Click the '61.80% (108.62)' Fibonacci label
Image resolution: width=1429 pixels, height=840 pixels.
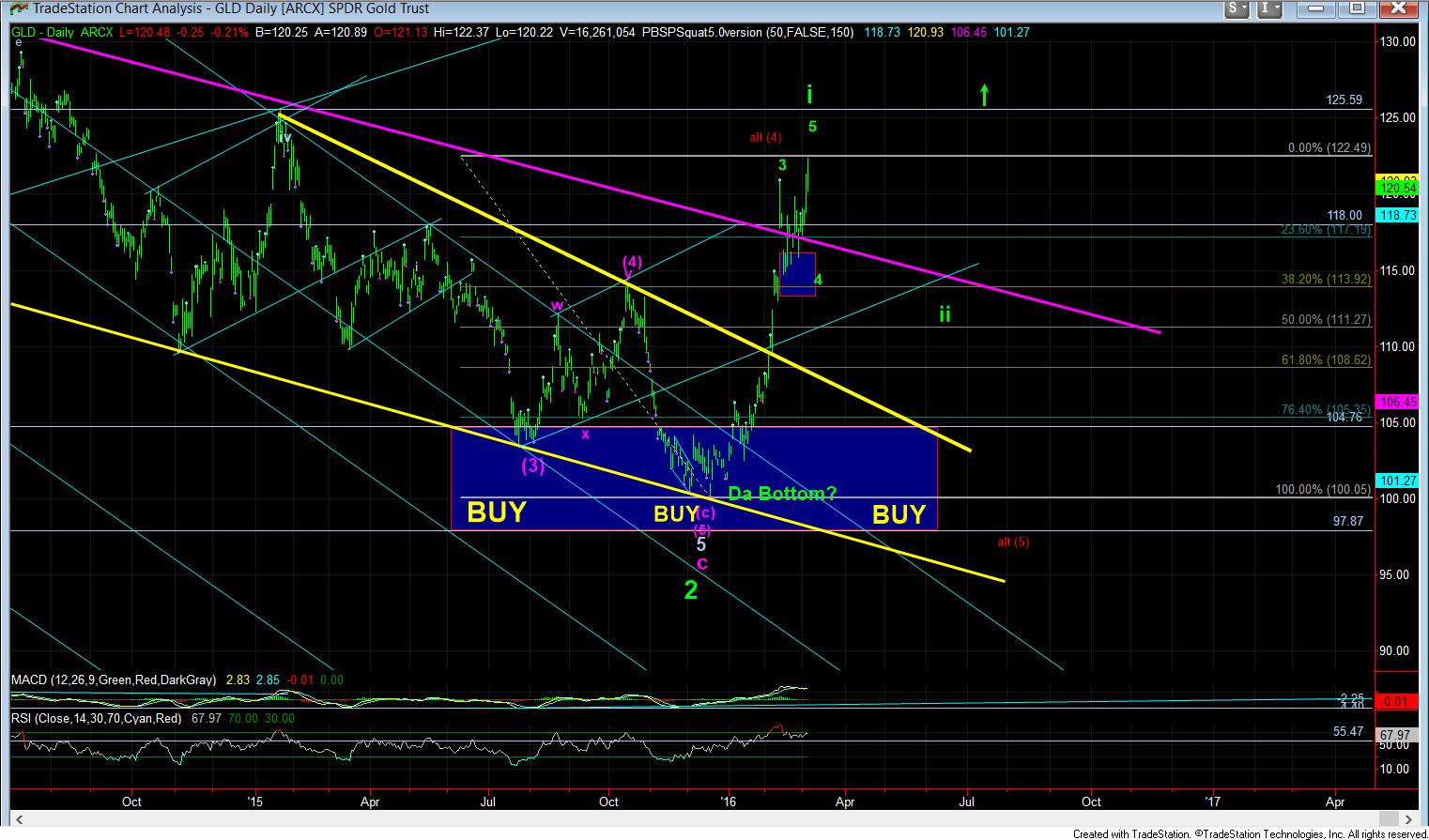tap(1327, 360)
